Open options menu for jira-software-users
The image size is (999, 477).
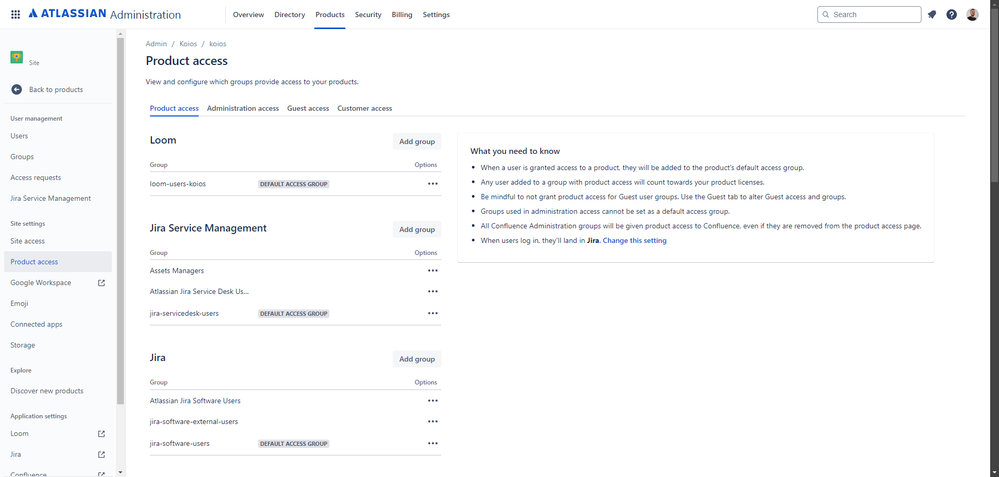click(x=433, y=443)
